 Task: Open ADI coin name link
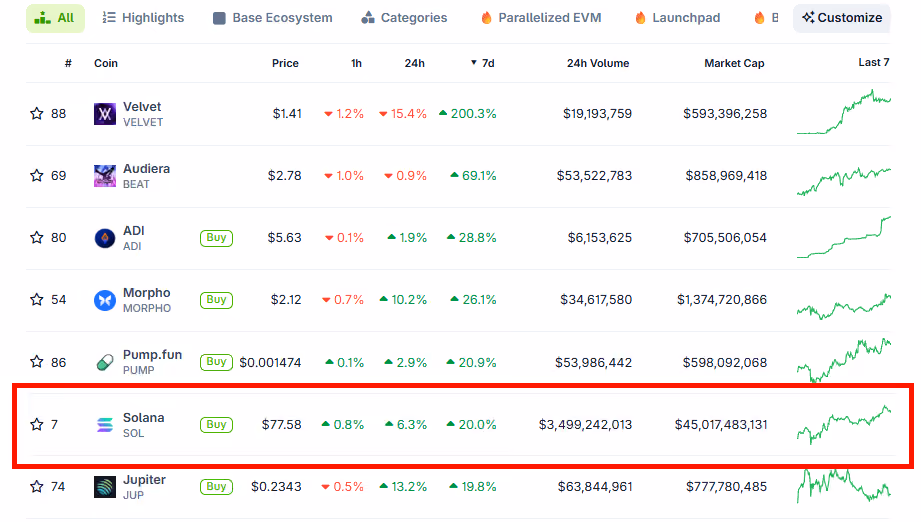coord(134,231)
